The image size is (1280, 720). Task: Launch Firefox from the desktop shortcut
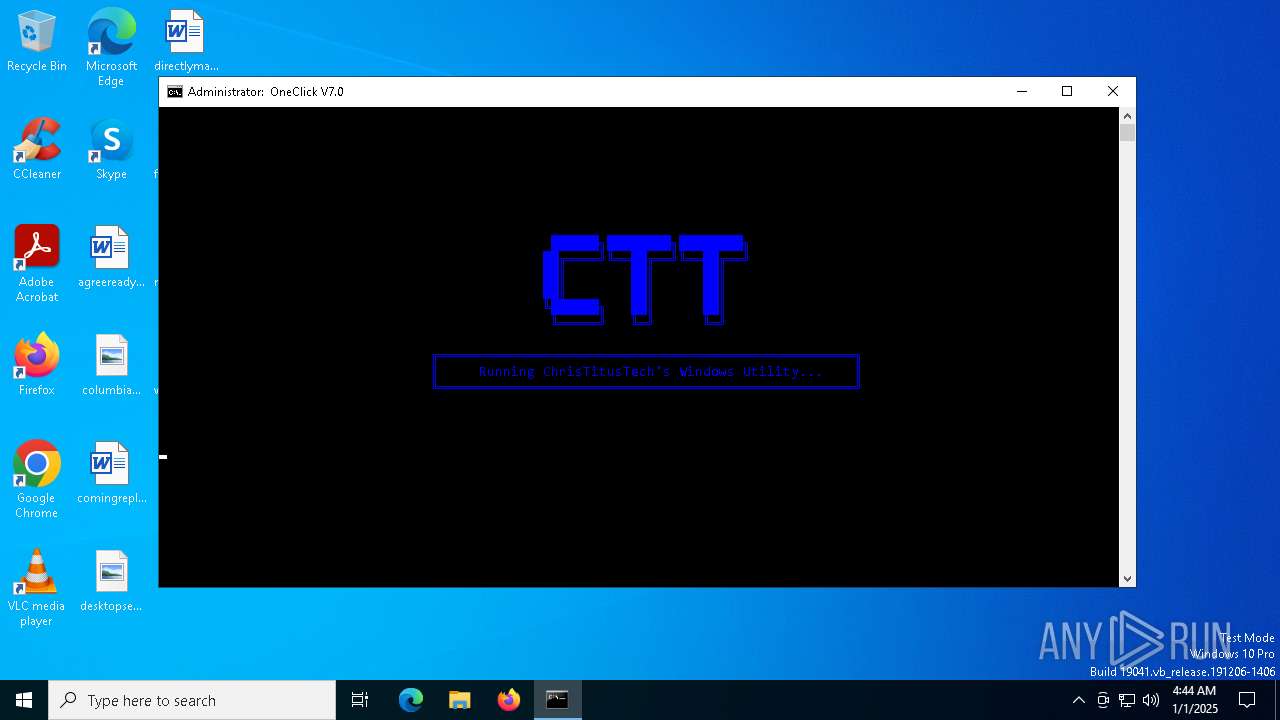(37, 365)
